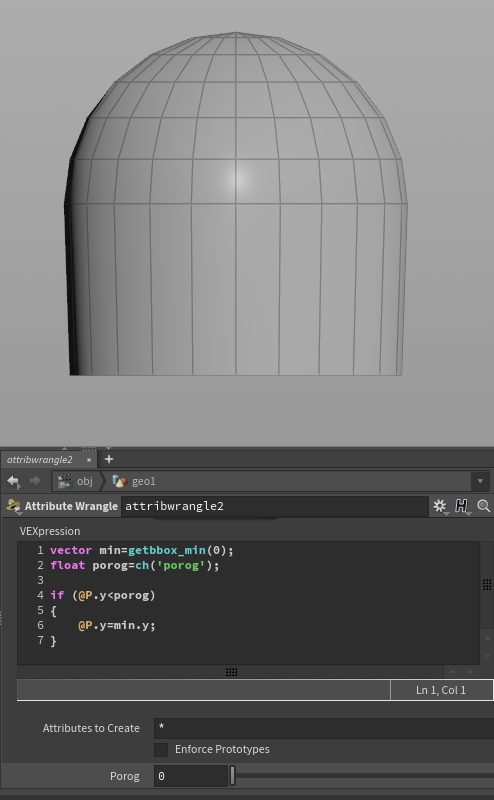Open the gear settings menu icon
The image size is (494, 800).
pos(440,506)
